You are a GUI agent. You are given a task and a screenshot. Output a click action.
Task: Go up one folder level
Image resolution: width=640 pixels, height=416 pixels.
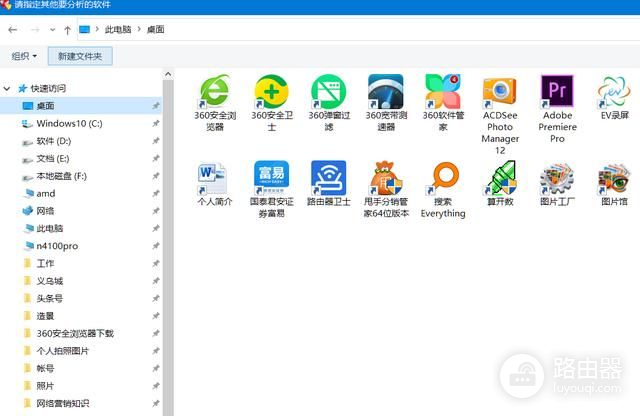pyautogui.click(x=67, y=30)
